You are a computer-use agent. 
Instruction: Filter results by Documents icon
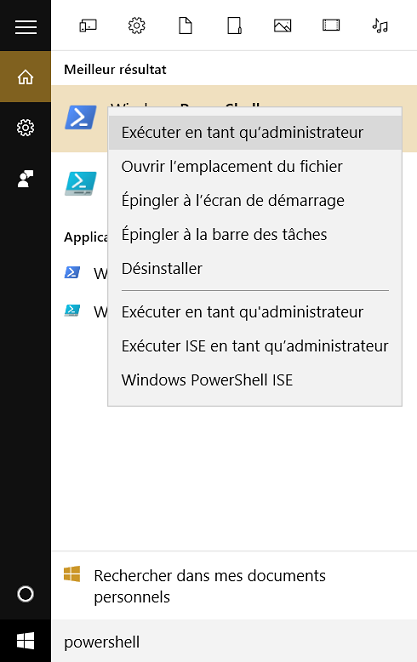[x=185, y=26]
